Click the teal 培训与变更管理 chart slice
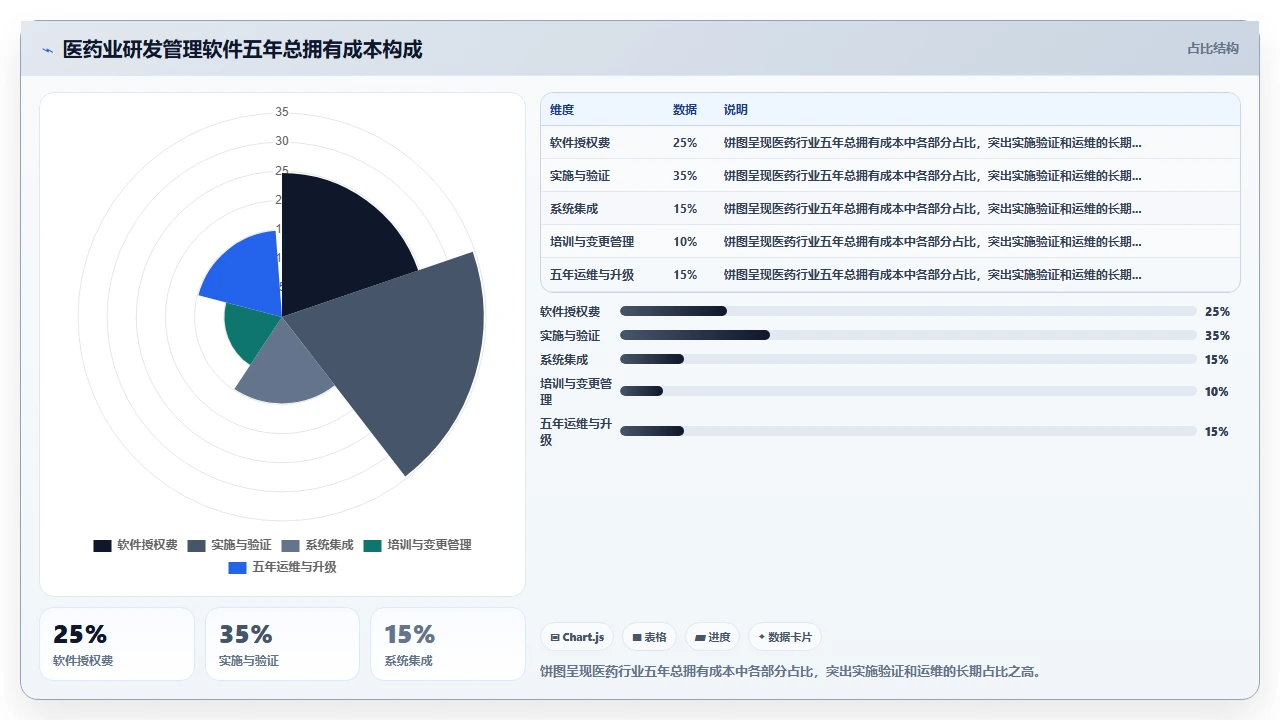 [x=250, y=330]
